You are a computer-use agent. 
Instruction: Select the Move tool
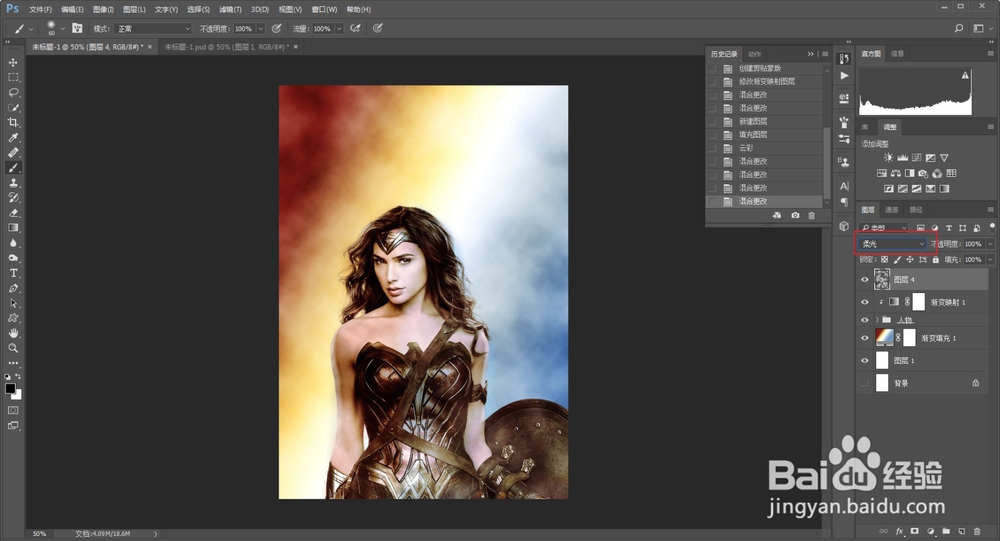pyautogui.click(x=13, y=63)
